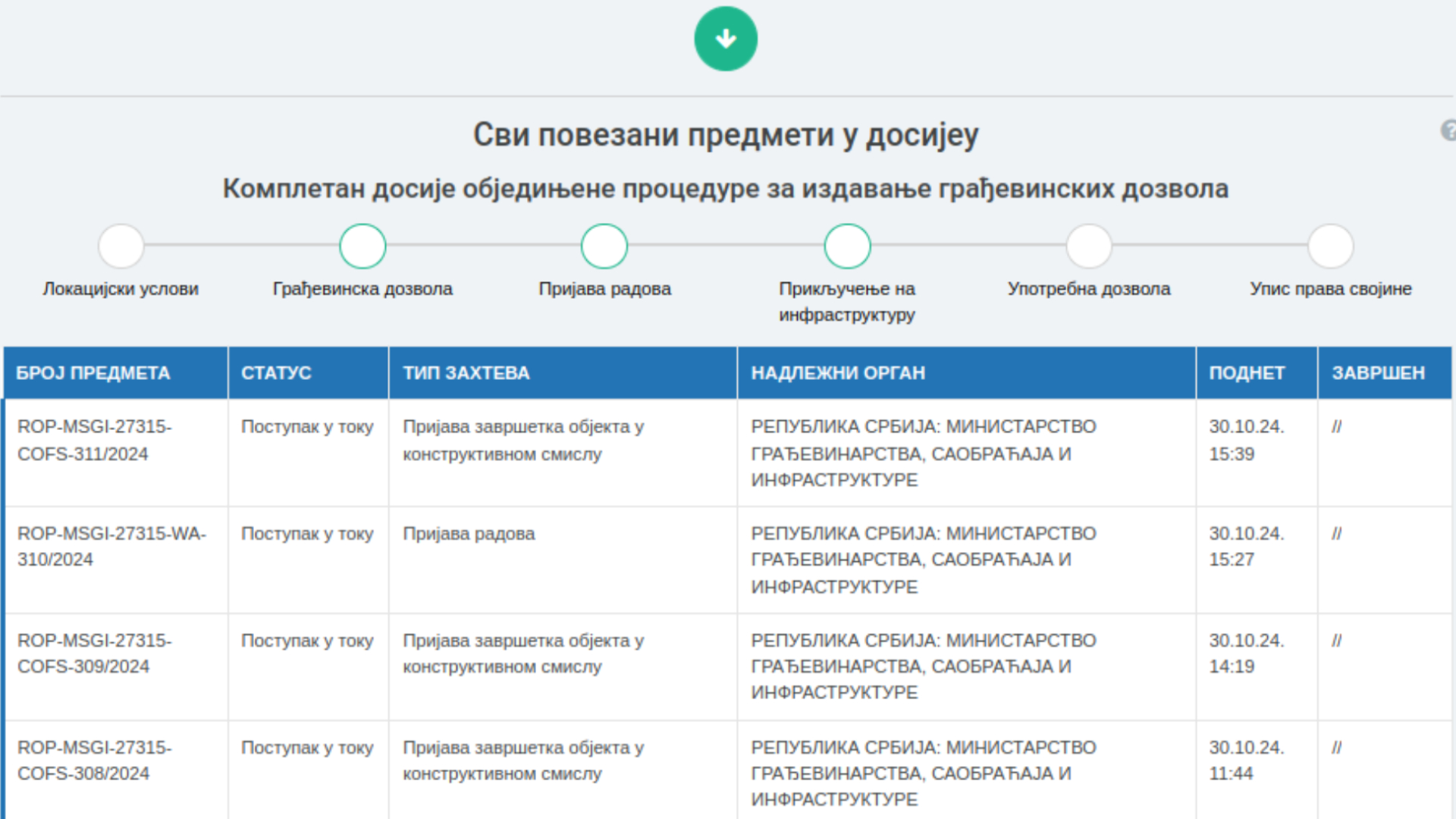The width and height of the screenshot is (1456, 819).
Task: Click the БРОЈ ПРЕДМЕТА column header
Action: coord(115,373)
